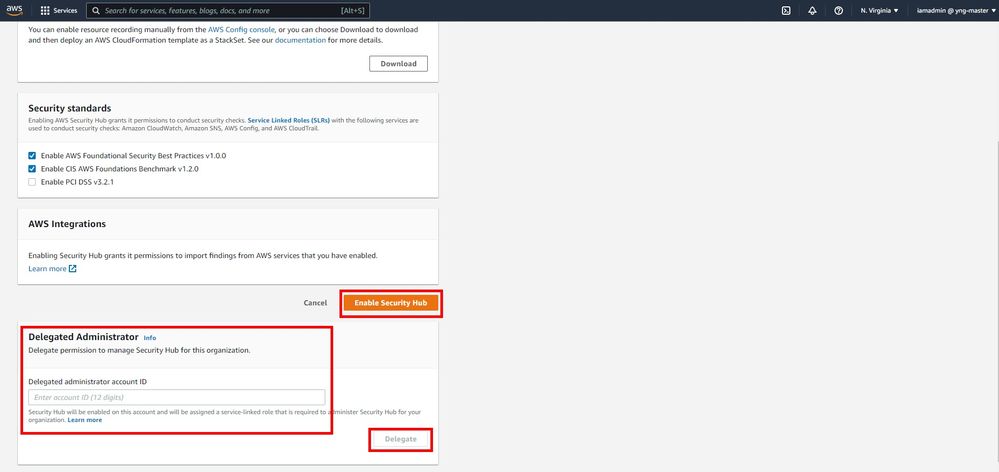Open the documentation link
Viewport: 999px width, 472px height.
coord(300,40)
